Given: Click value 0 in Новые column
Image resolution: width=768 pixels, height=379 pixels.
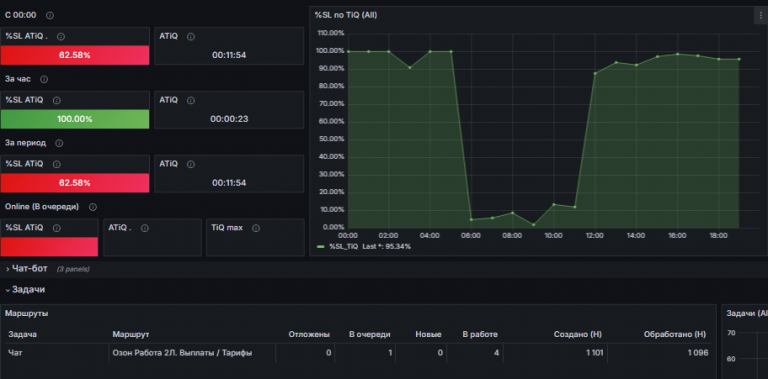Looking at the screenshot, I should click(440, 353).
